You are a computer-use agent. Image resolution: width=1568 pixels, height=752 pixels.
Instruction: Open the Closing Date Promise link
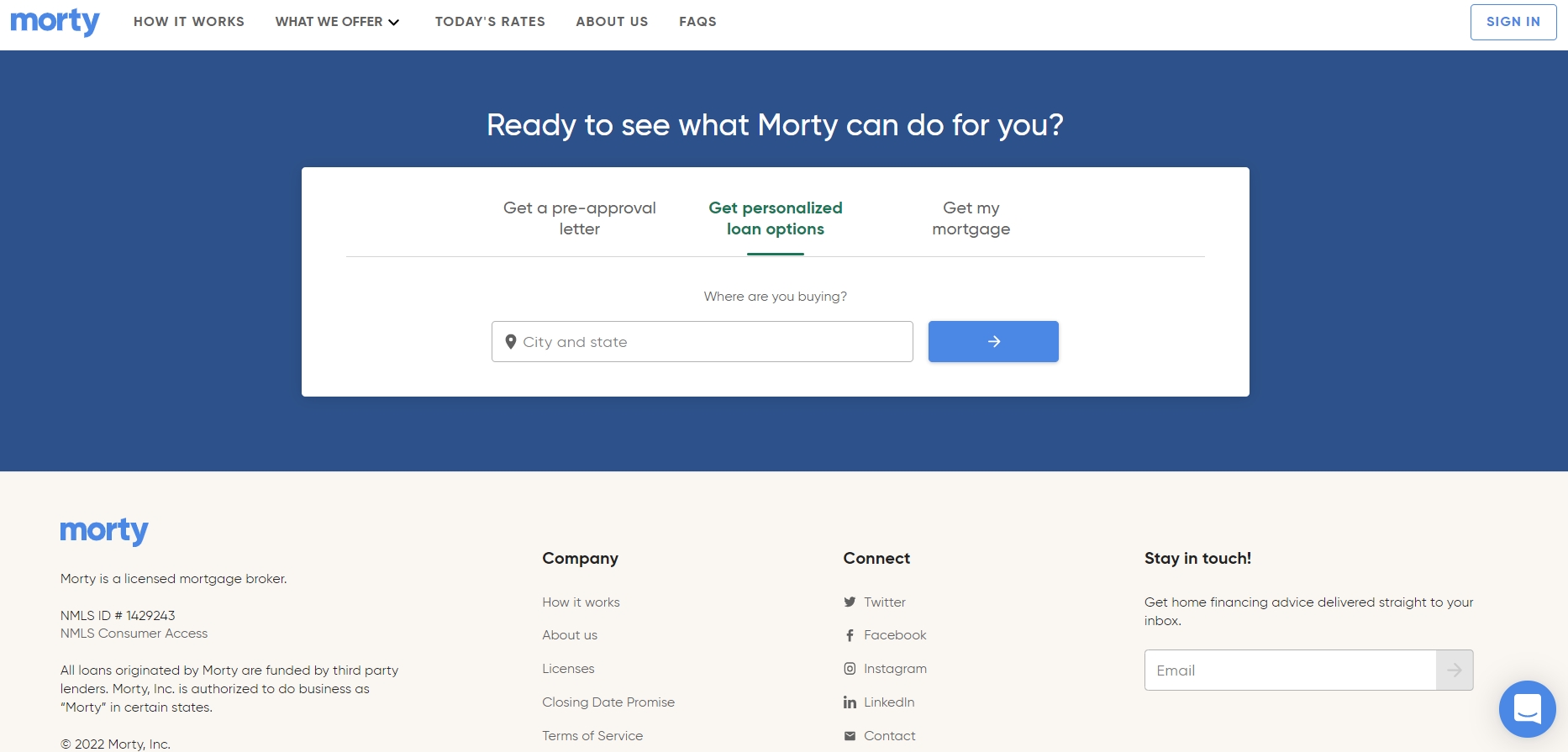coord(608,702)
